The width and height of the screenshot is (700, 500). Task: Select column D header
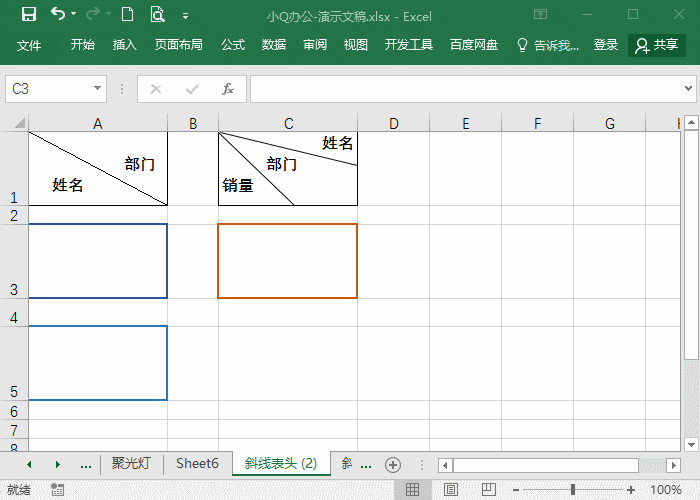point(393,123)
